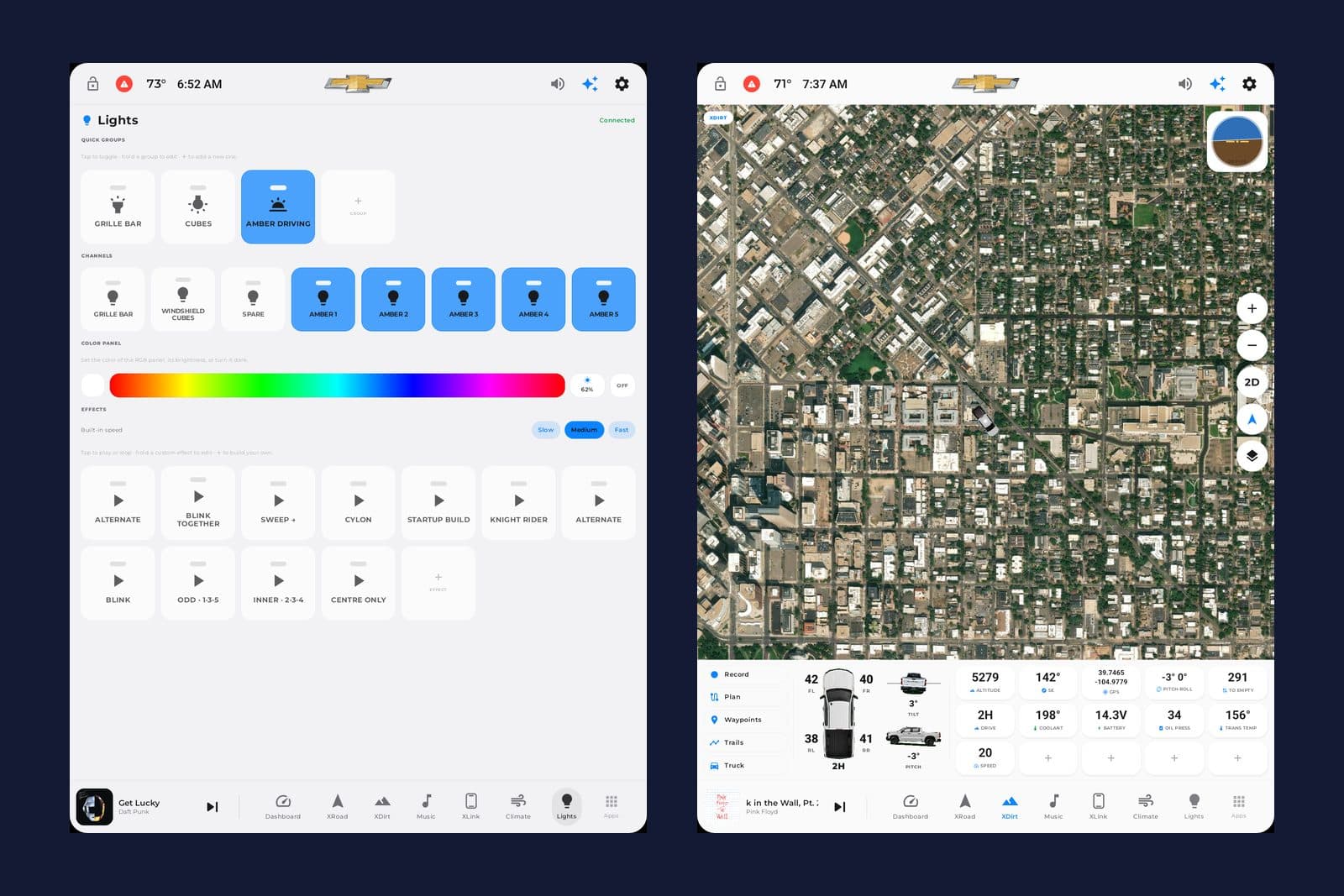
Task: Tap the lock icon on the map screen
Action: [721, 84]
